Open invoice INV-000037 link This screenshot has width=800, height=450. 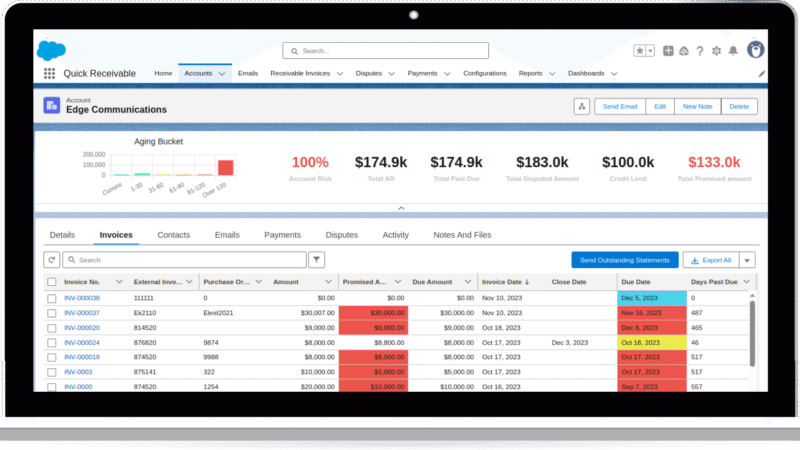click(82, 313)
